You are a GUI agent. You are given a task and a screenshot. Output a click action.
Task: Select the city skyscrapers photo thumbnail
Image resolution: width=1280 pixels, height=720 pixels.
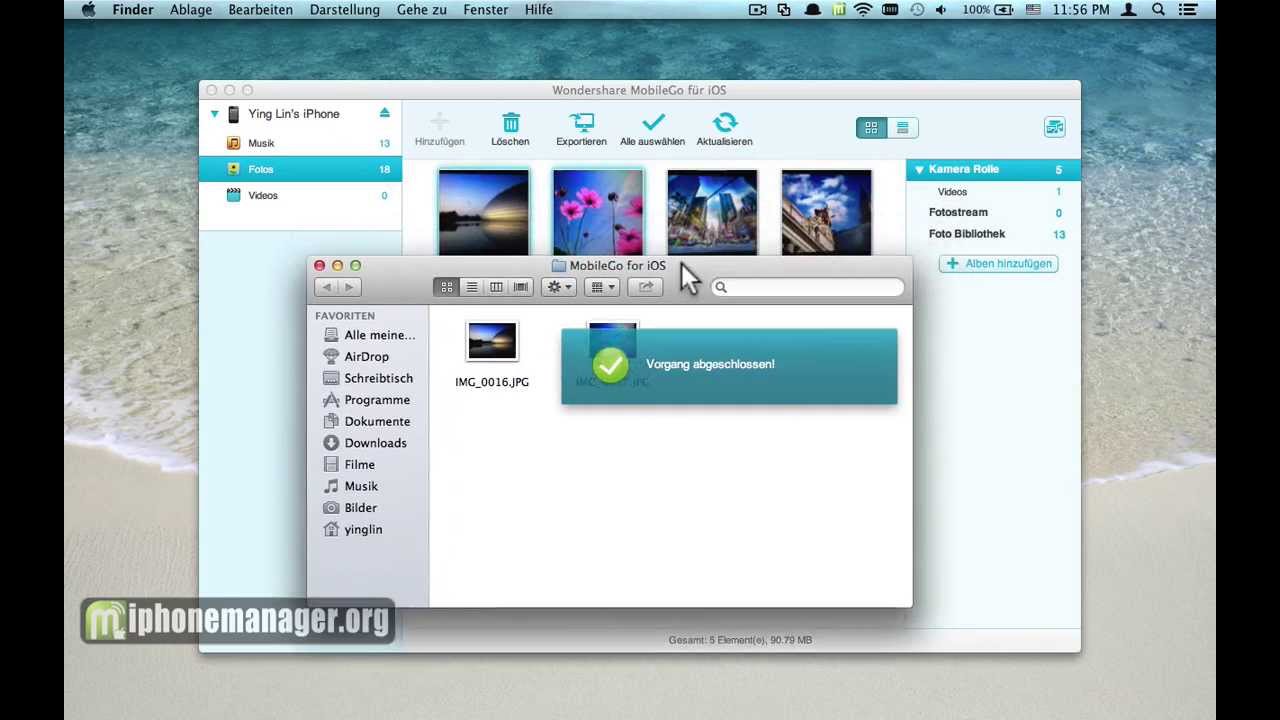point(712,212)
